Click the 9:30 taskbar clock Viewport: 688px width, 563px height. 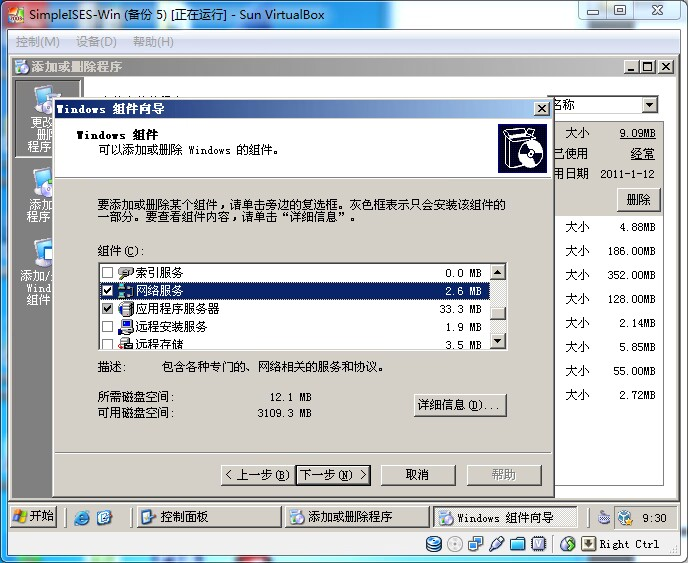(x=654, y=518)
